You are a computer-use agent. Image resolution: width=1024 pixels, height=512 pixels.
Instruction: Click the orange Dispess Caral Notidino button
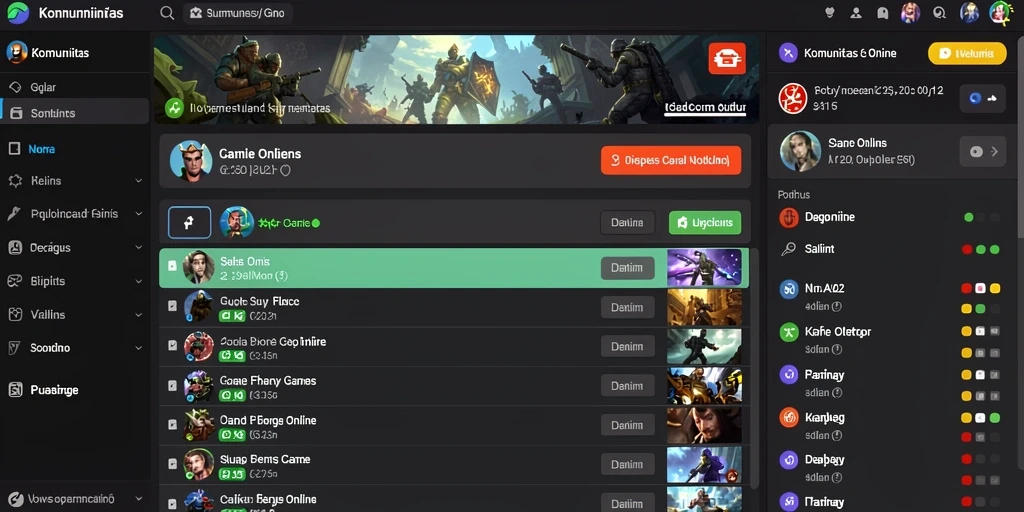click(x=671, y=160)
